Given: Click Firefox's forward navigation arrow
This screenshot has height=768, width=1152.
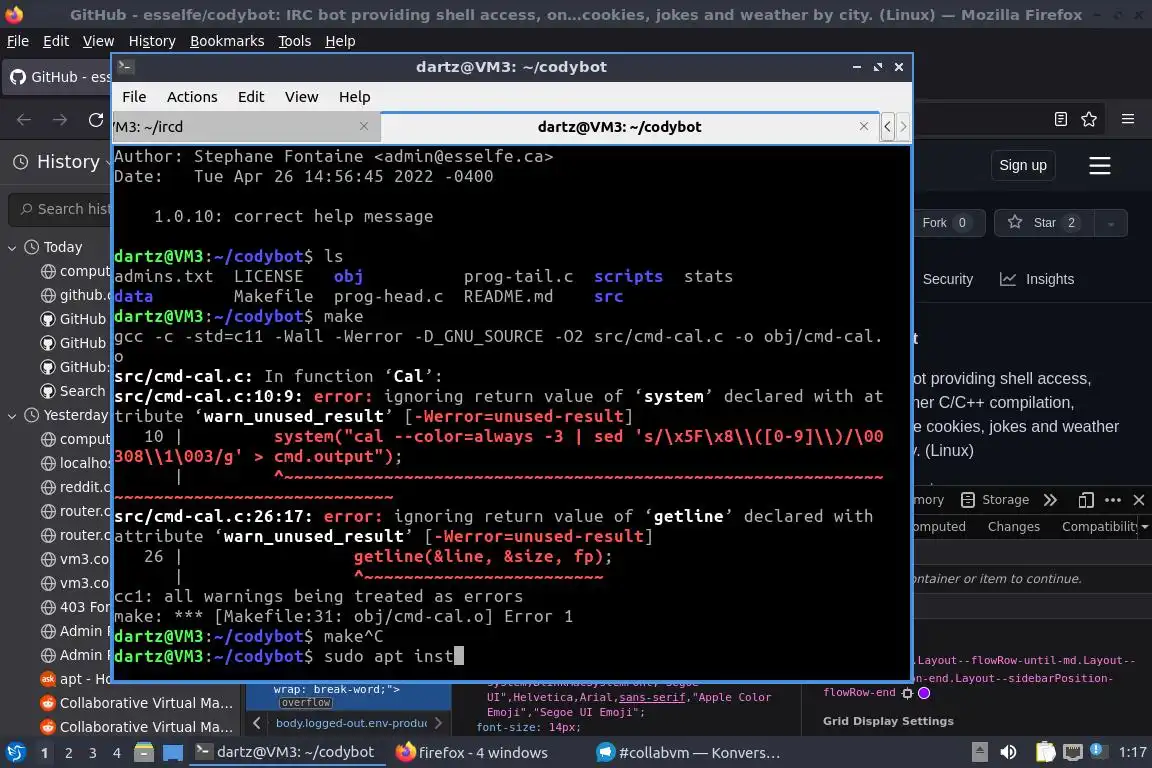Looking at the screenshot, I should click(x=60, y=120).
